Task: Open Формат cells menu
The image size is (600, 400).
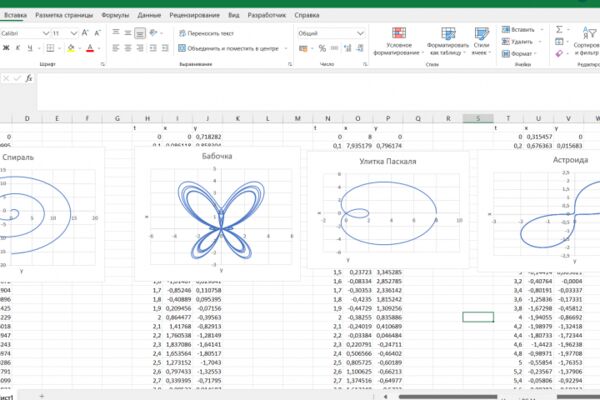Action: [x=519, y=54]
